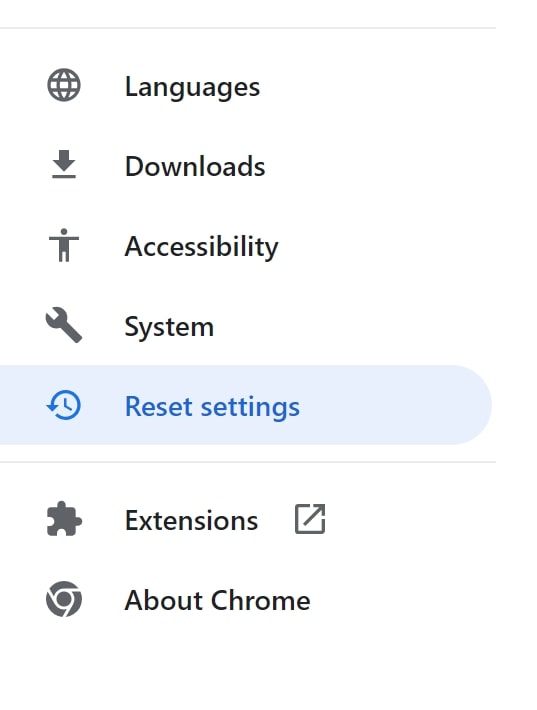The image size is (537, 710).
Task: Select the Accessibility person icon
Action: (x=64, y=245)
